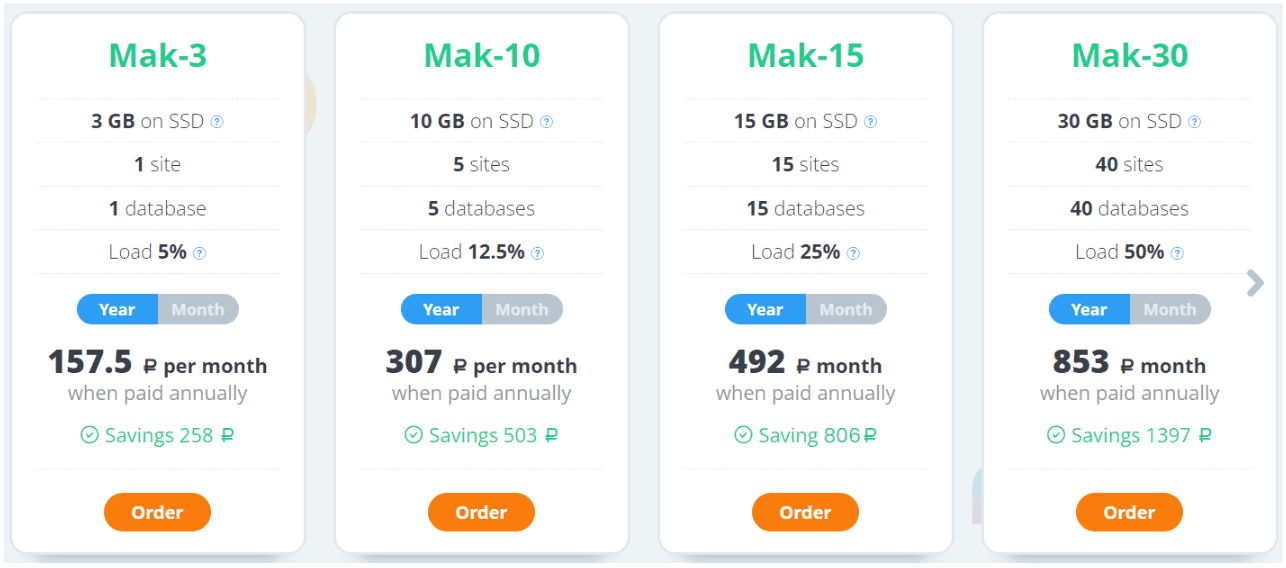Click the SSD help icon on Mak-30
The width and height of the screenshot is (1286, 568).
(1194, 122)
